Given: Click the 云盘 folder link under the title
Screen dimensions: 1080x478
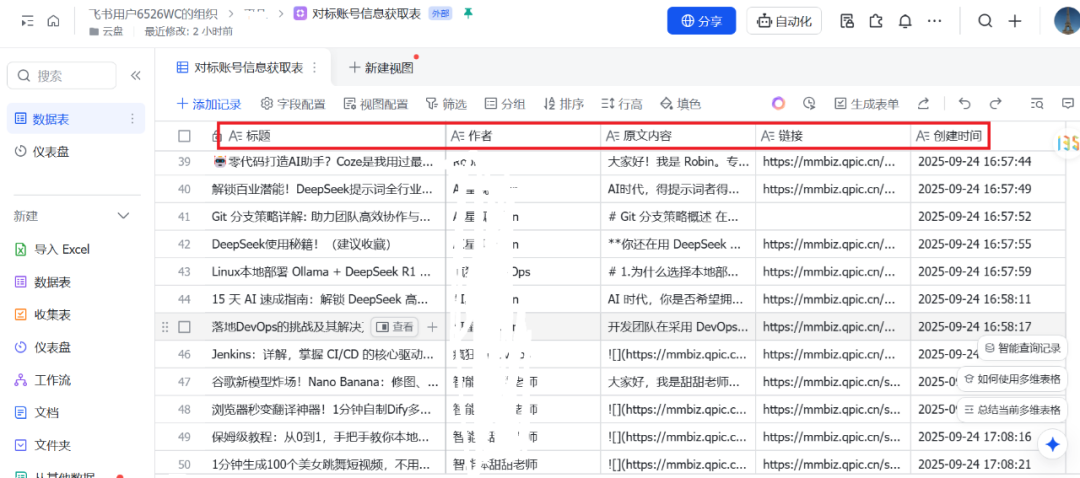Looking at the screenshot, I should pos(108,31).
